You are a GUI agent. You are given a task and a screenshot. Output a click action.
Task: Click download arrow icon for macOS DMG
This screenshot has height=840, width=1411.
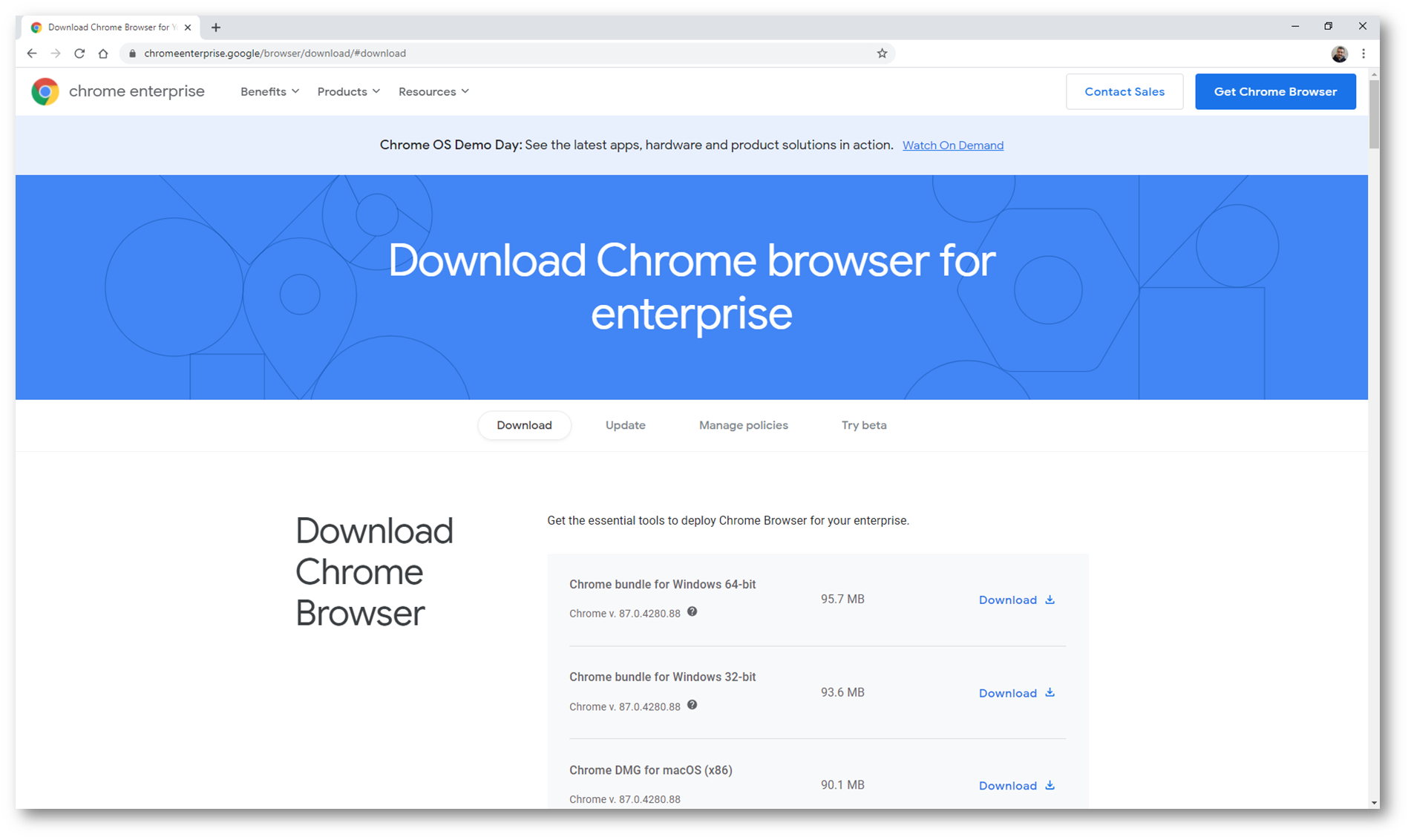(x=1050, y=785)
